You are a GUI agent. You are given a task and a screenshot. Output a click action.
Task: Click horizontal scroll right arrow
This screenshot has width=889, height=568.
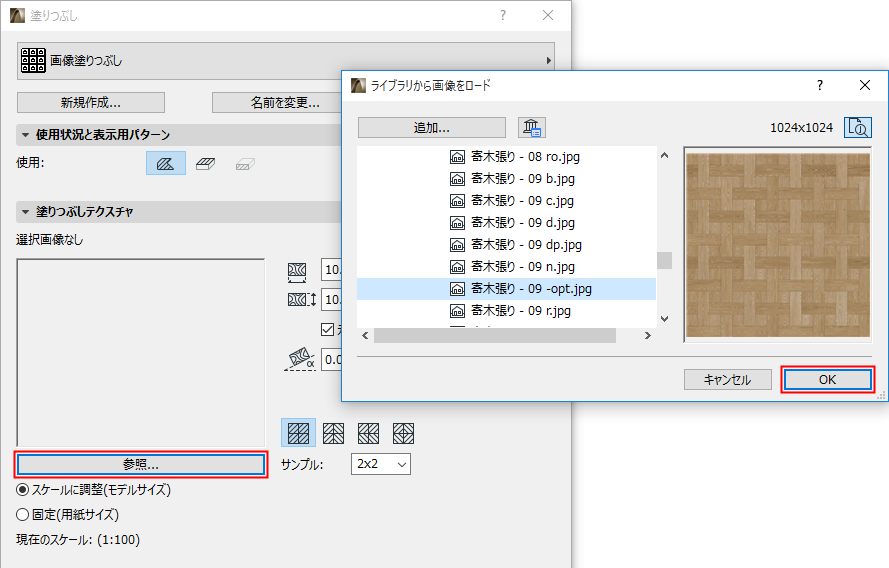pyautogui.click(x=647, y=336)
